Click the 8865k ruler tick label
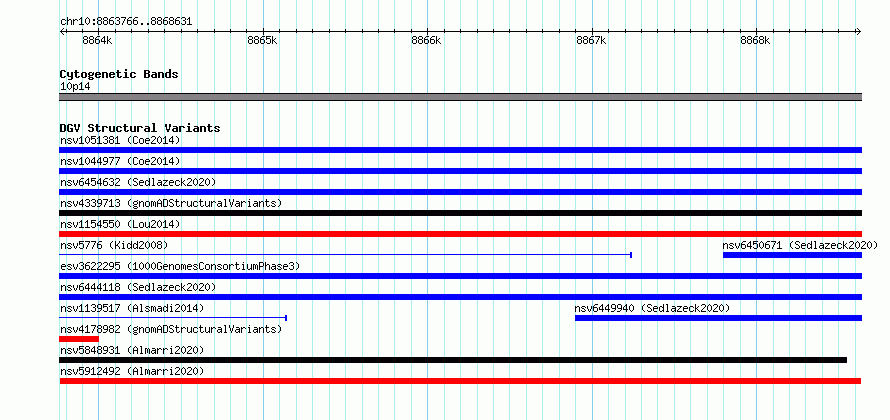The height and width of the screenshot is (420, 890). (262, 40)
